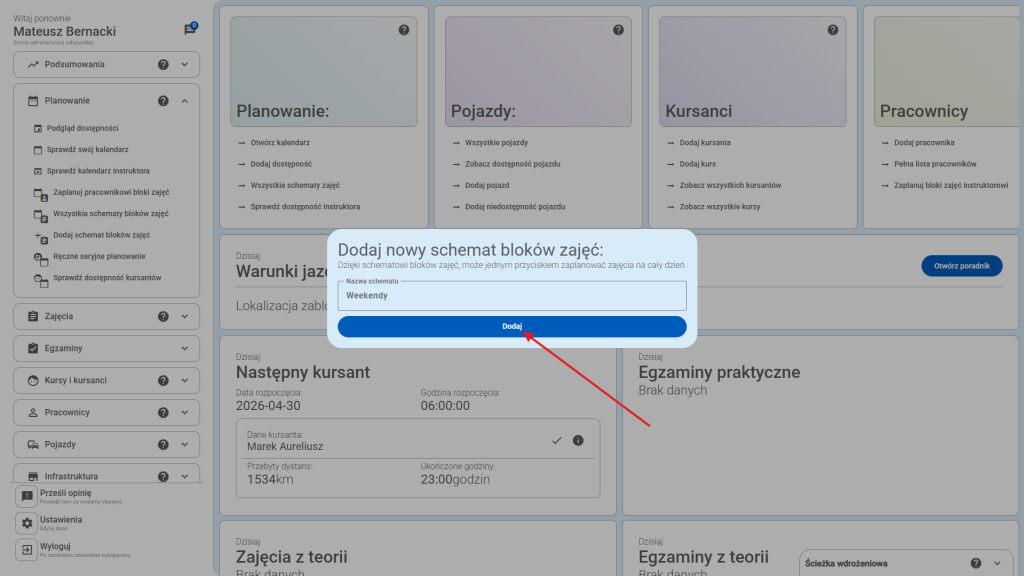This screenshot has height=576, width=1024.
Task: Click the help icon on Ścieżka wdrożeniowa
Action: (x=976, y=563)
